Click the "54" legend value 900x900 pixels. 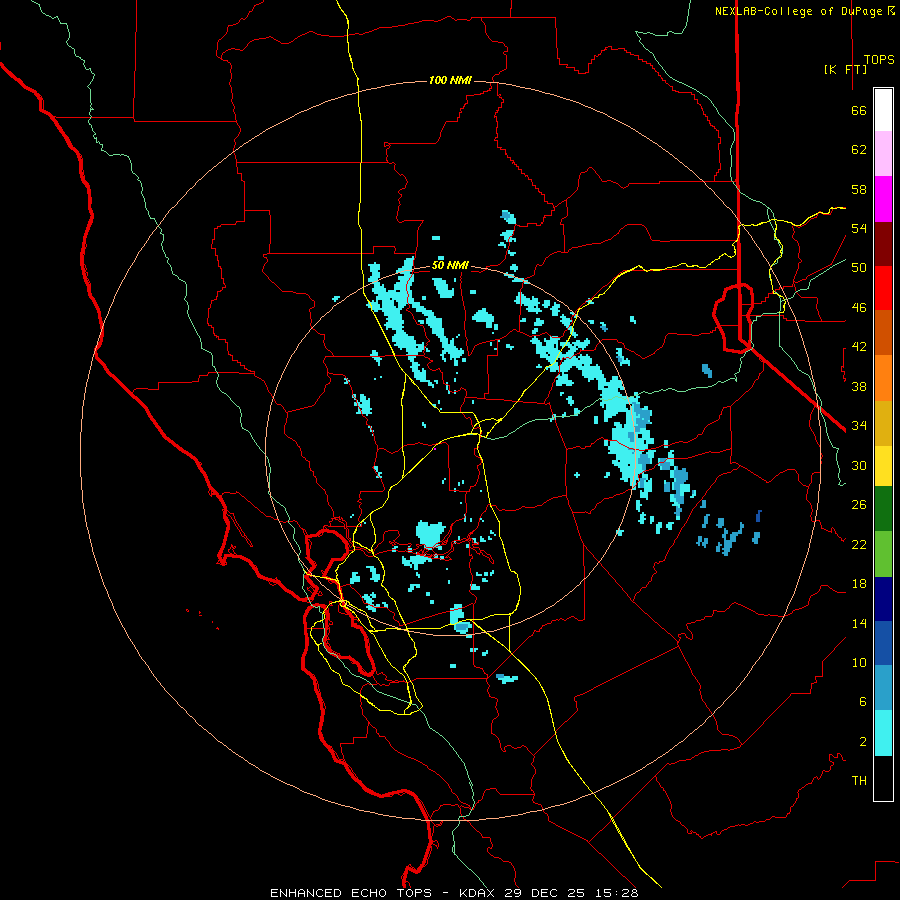point(859,228)
